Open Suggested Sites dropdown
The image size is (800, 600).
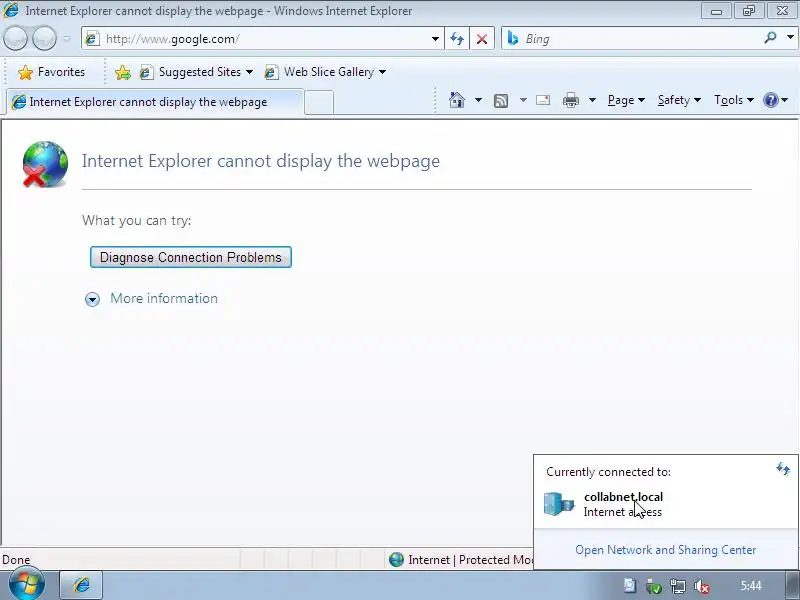(x=196, y=72)
